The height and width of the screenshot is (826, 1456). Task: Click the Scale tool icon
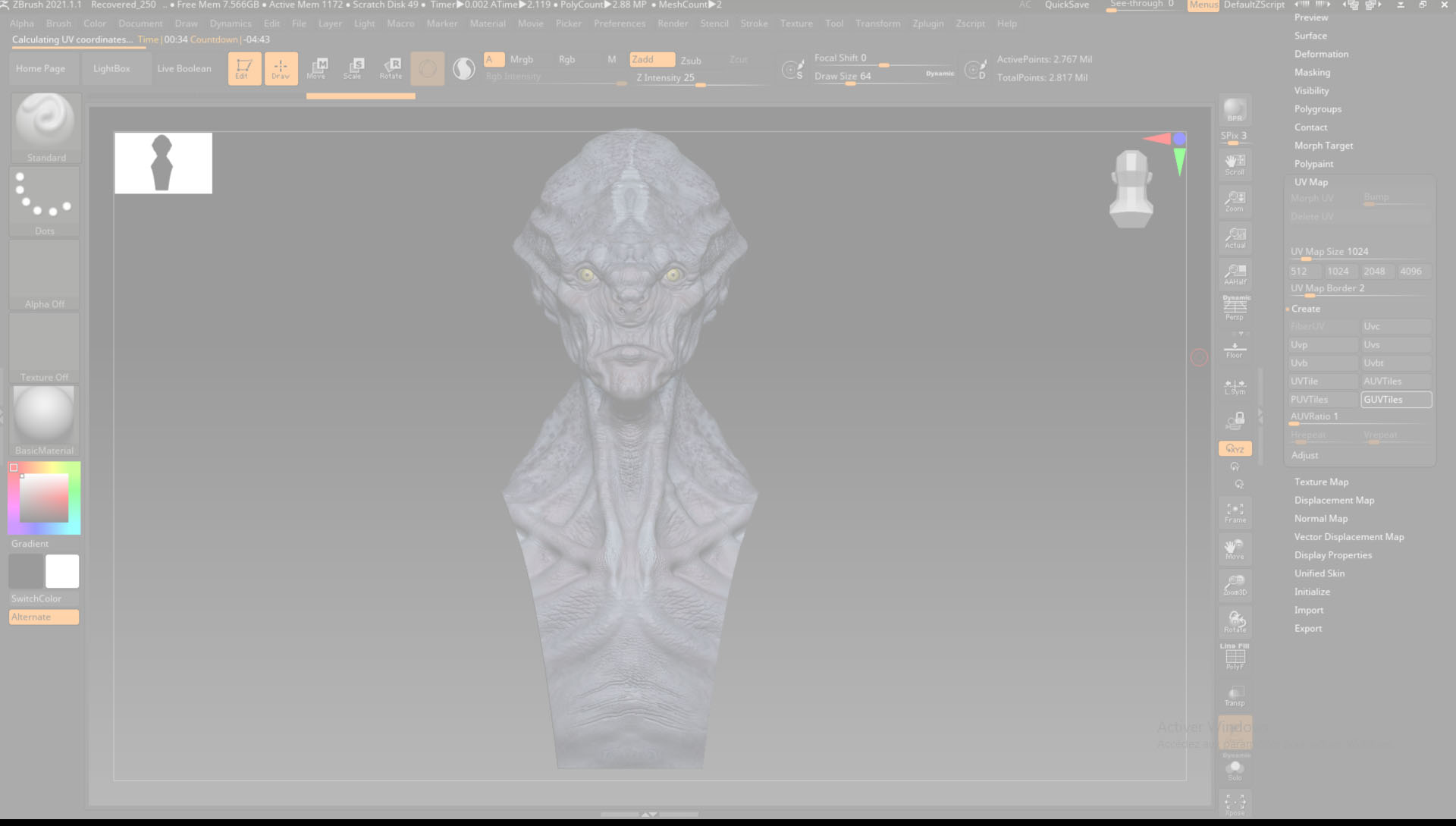(353, 68)
